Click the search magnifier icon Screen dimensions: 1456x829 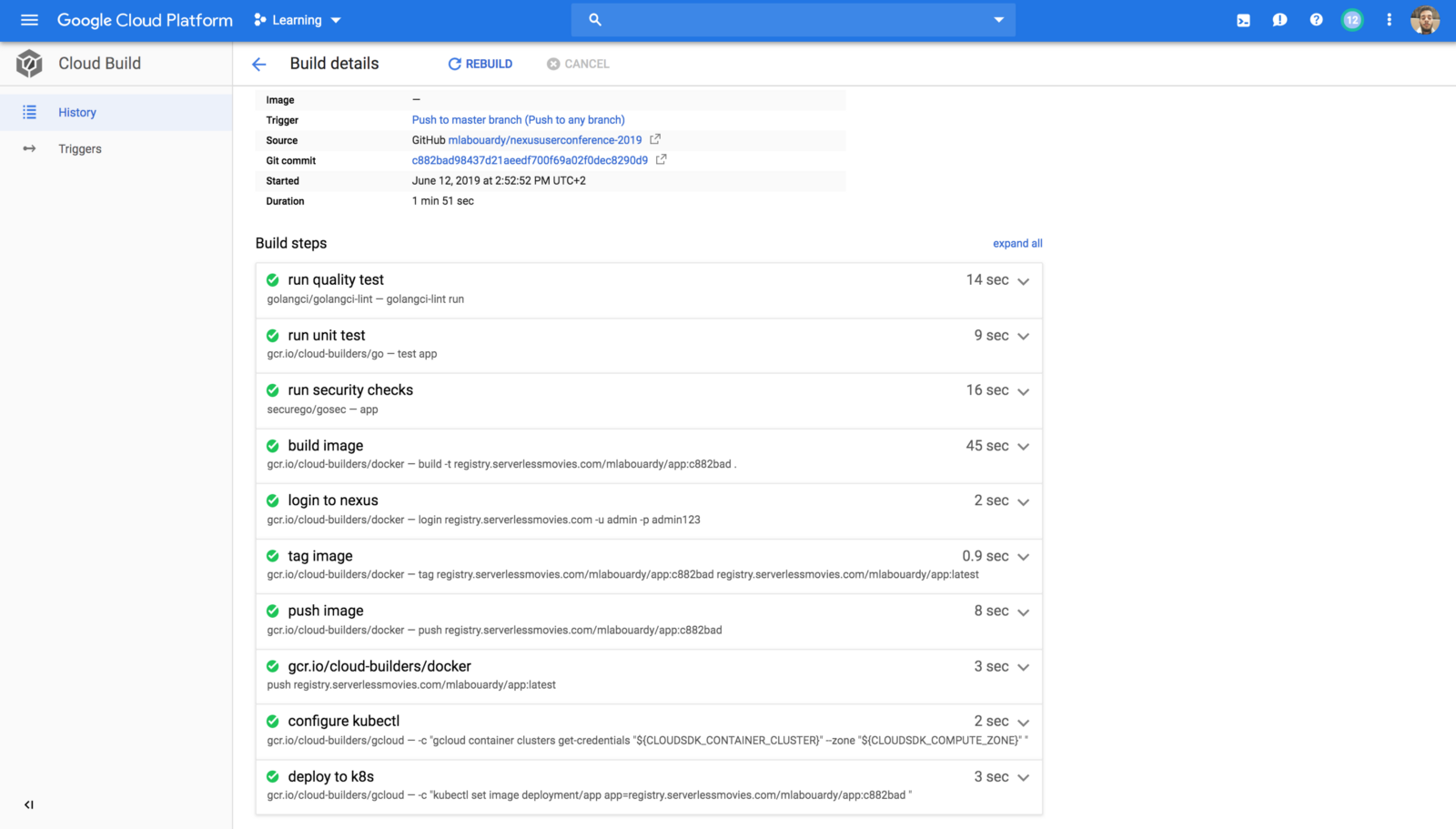(x=595, y=20)
